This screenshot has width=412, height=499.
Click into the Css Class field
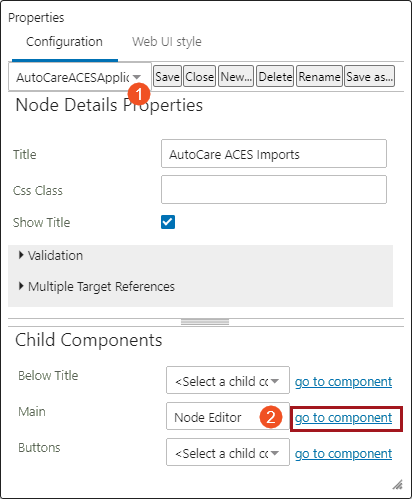(274, 190)
